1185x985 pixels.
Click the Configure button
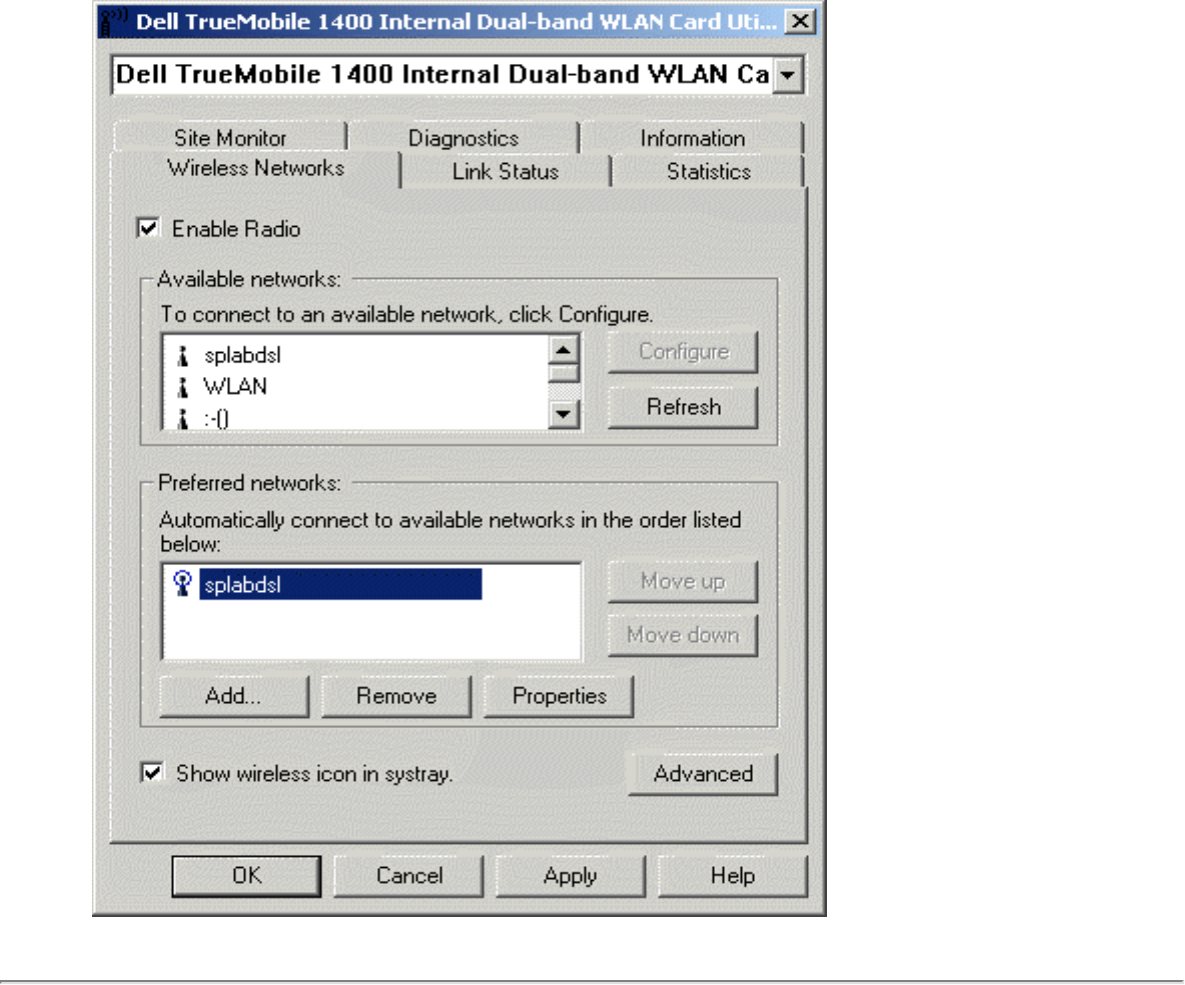click(x=683, y=352)
